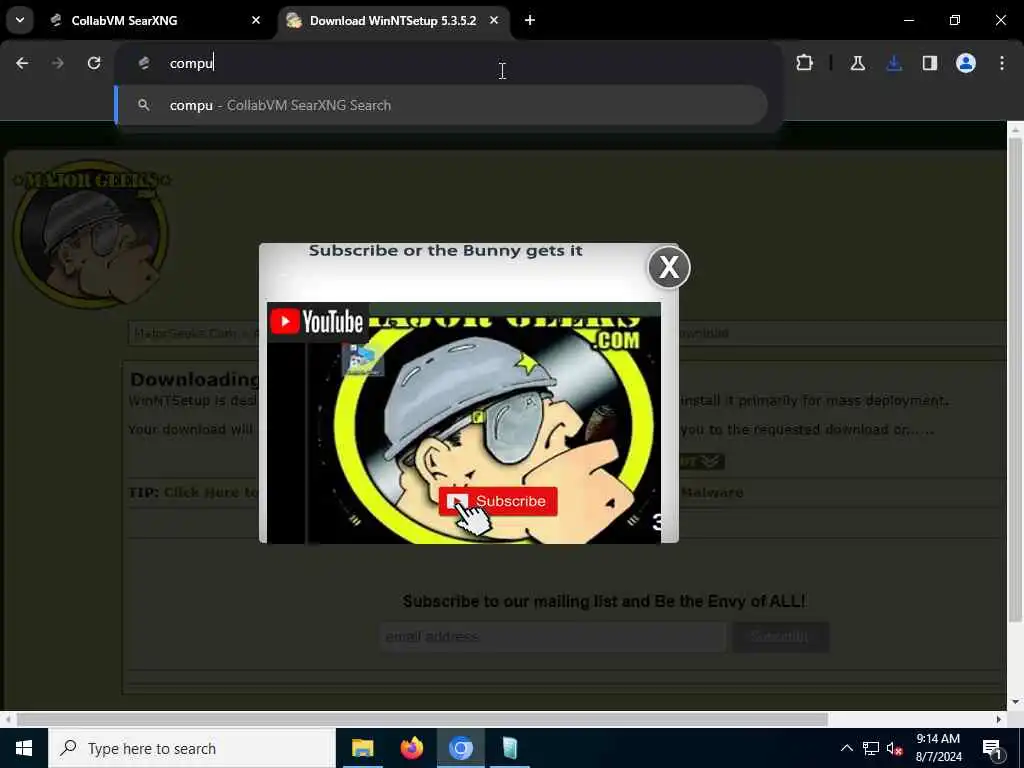Click the Major Geeks logo
The image size is (1024, 768).
(91, 234)
